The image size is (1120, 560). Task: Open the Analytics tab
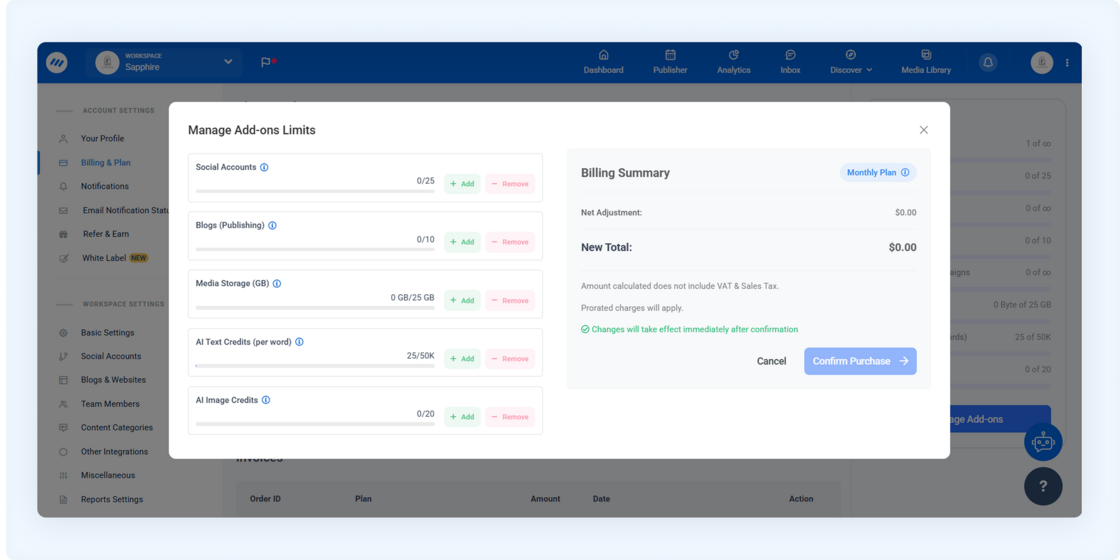(x=734, y=63)
